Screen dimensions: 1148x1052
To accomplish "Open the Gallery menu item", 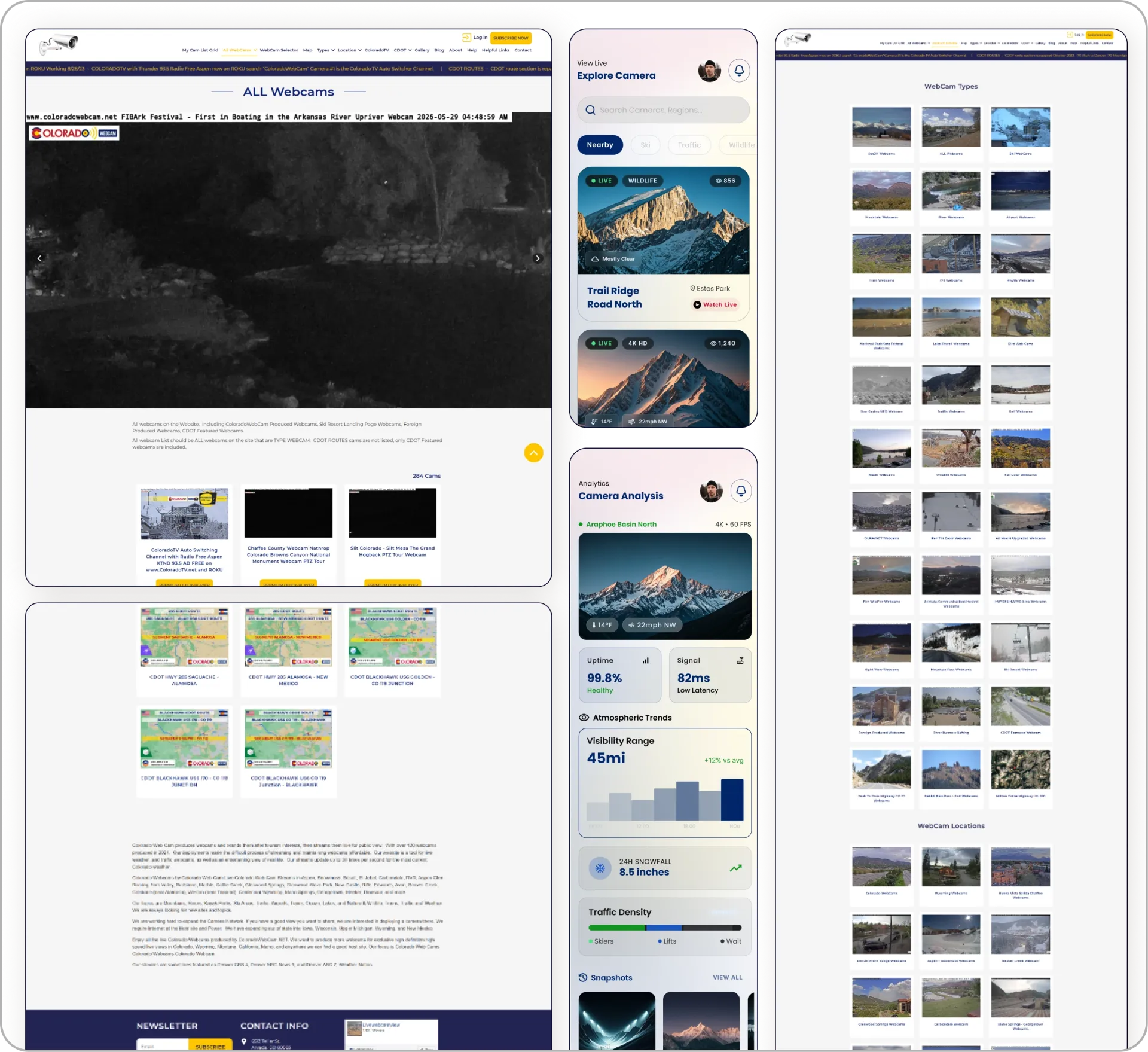I will point(422,50).
